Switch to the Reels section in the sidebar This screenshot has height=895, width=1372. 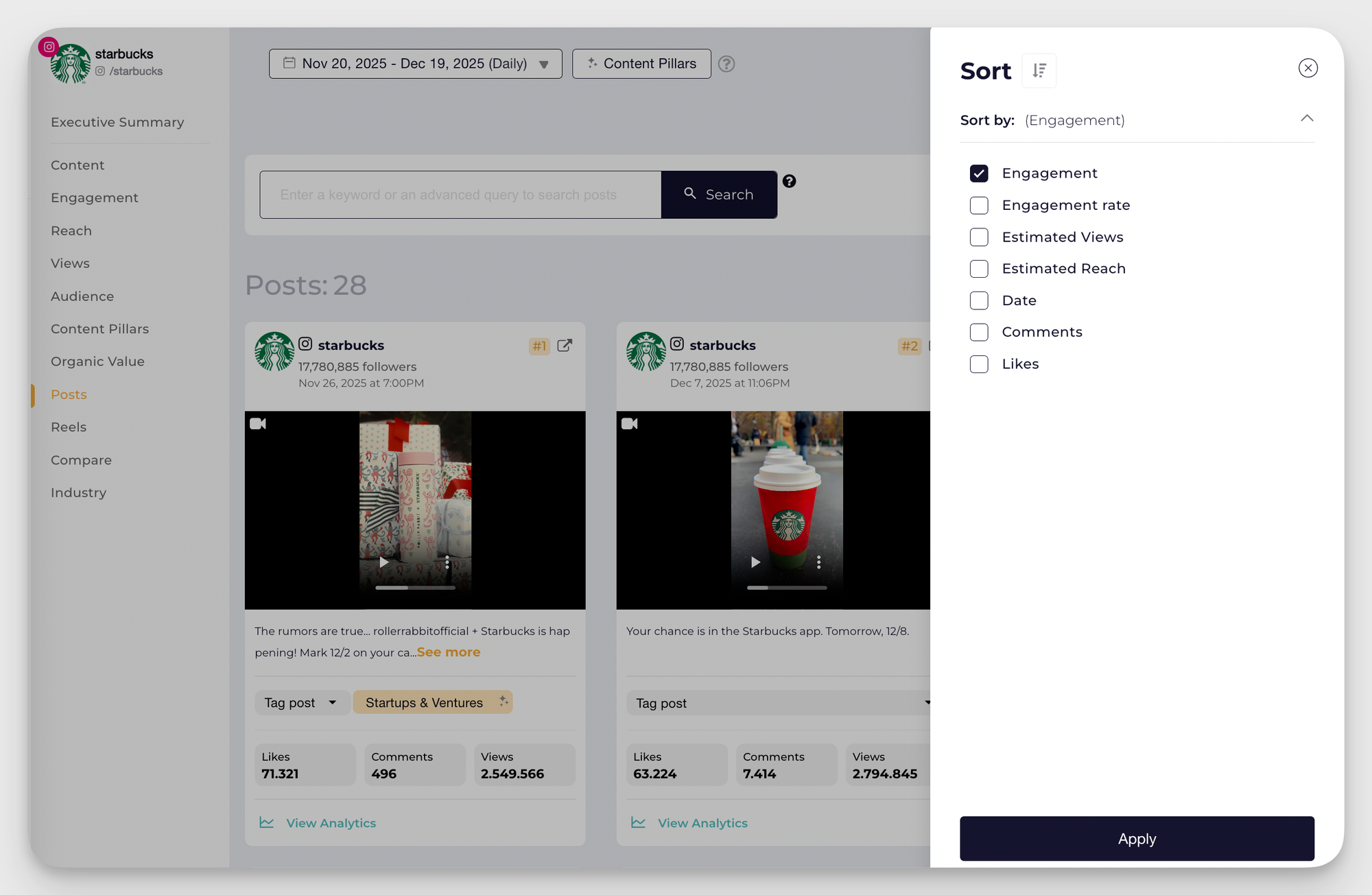pyautogui.click(x=68, y=427)
